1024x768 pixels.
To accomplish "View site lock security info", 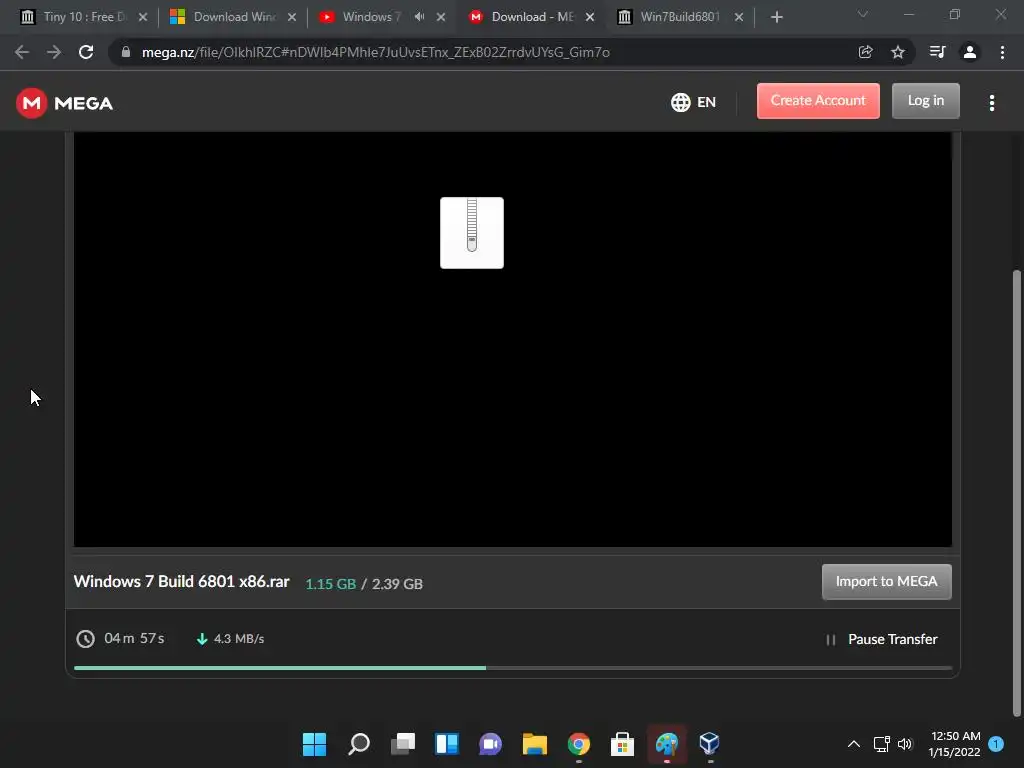I will click(126, 52).
